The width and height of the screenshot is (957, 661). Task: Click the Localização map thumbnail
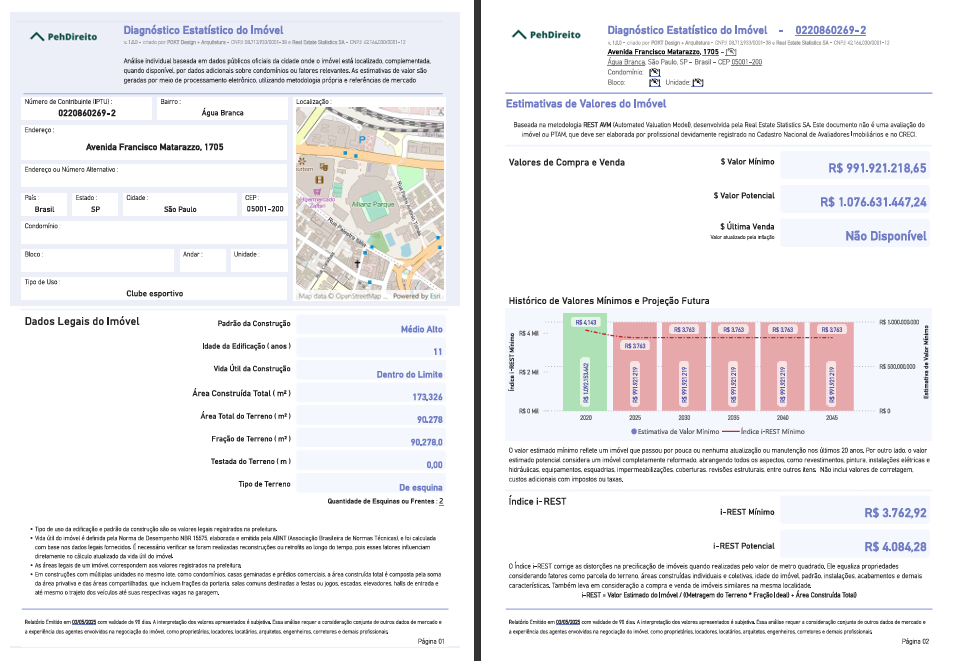[x=370, y=200]
